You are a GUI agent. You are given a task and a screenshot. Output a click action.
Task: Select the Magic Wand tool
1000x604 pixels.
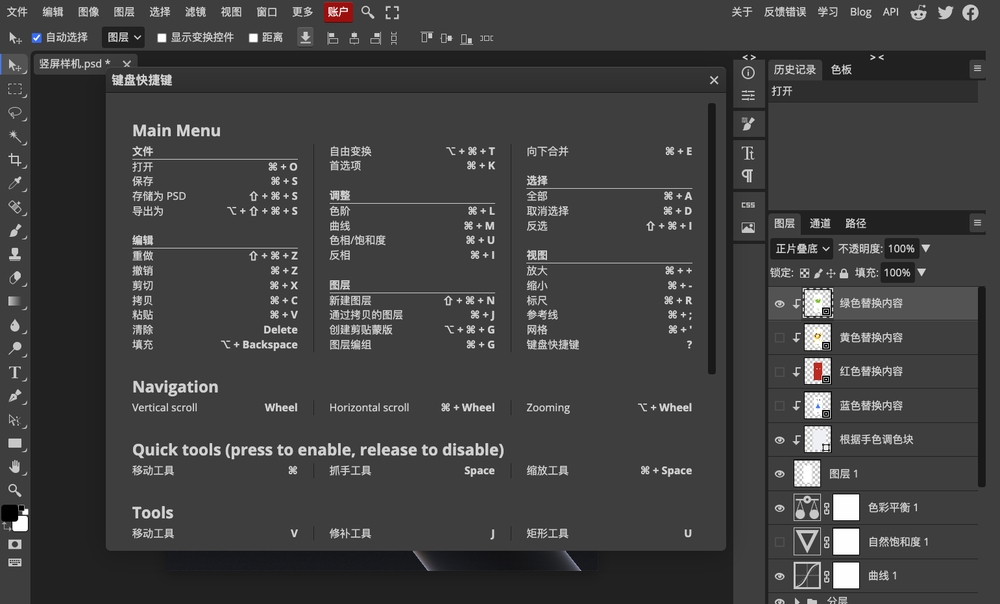coord(15,136)
